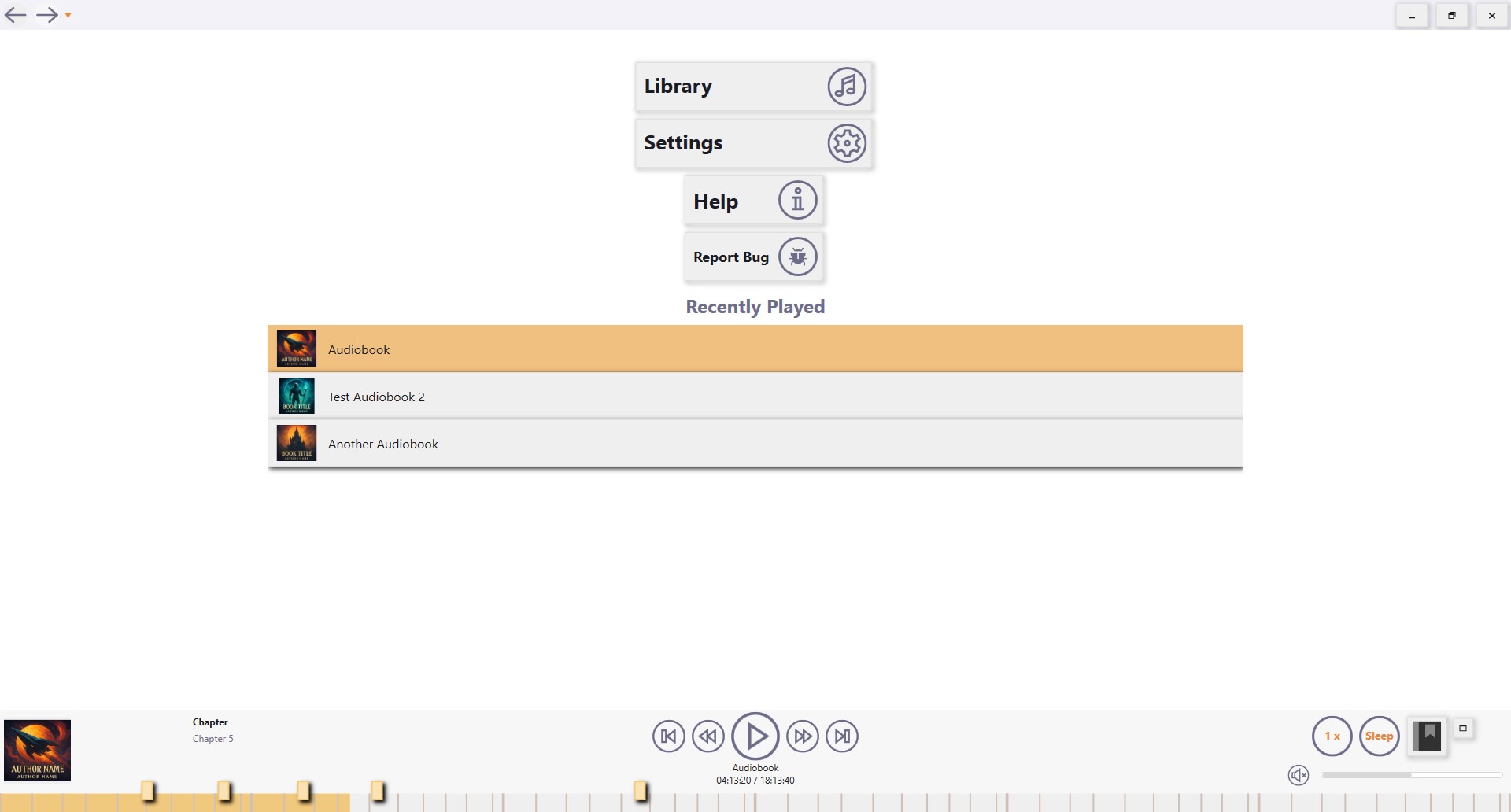Fast-forward the audiobook
This screenshot has width=1511, height=812.
click(x=804, y=736)
